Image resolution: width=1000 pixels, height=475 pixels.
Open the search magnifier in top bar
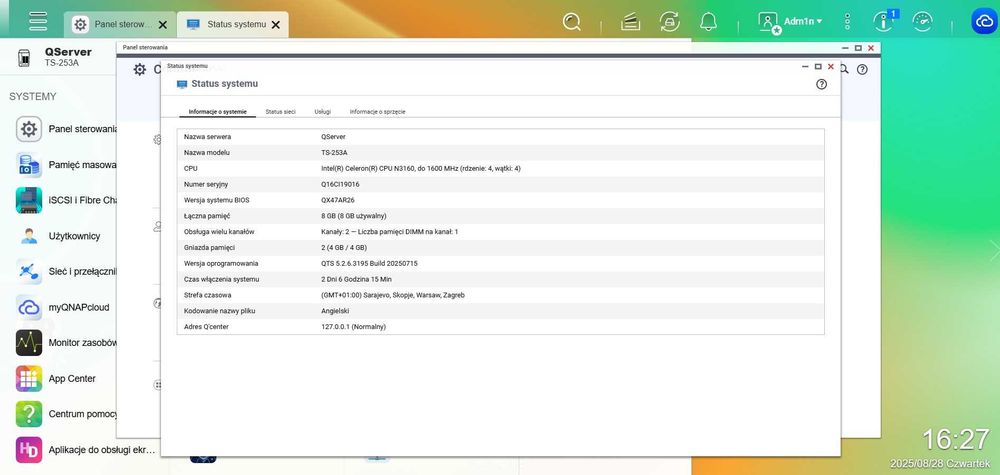click(x=572, y=22)
